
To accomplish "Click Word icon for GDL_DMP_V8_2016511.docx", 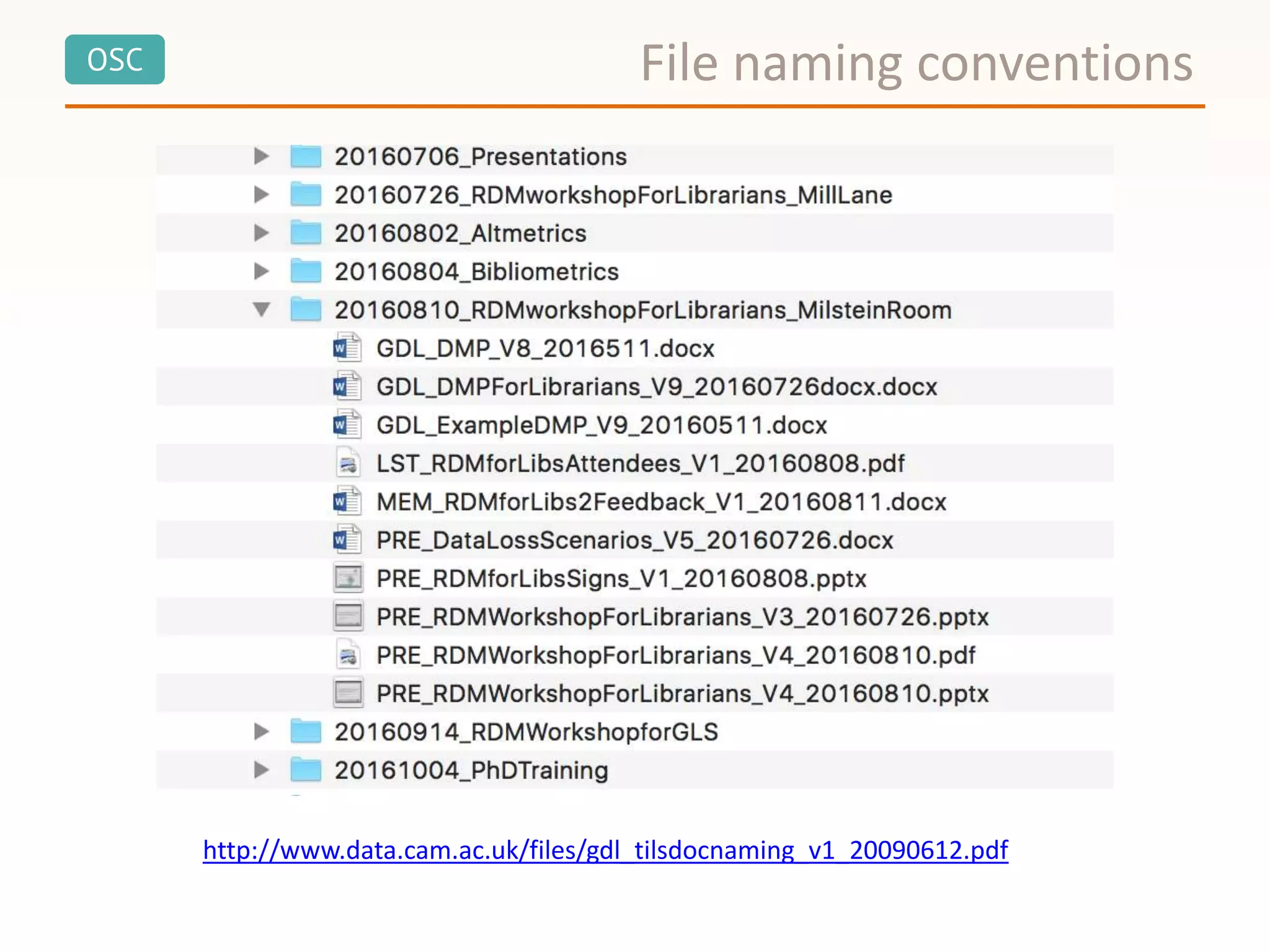I will pos(347,348).
